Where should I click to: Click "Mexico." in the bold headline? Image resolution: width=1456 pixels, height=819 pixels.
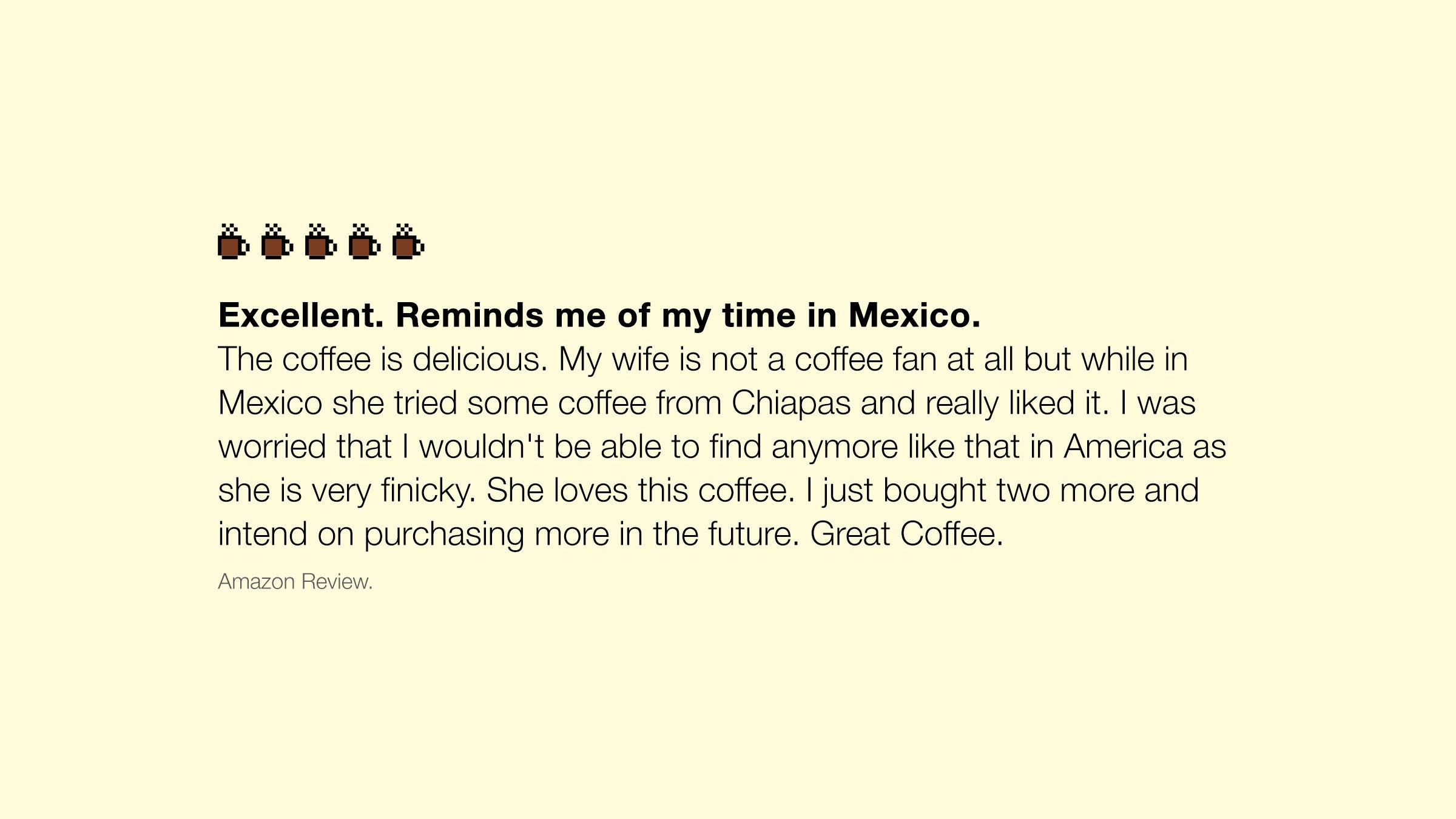914,315
